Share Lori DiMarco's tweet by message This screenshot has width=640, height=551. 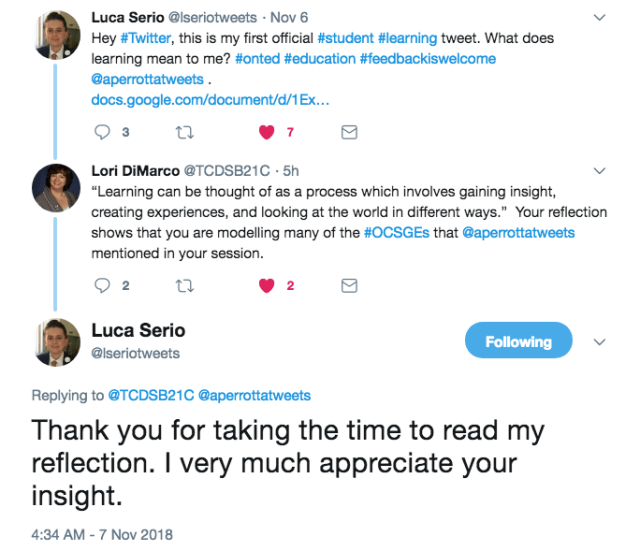(349, 285)
